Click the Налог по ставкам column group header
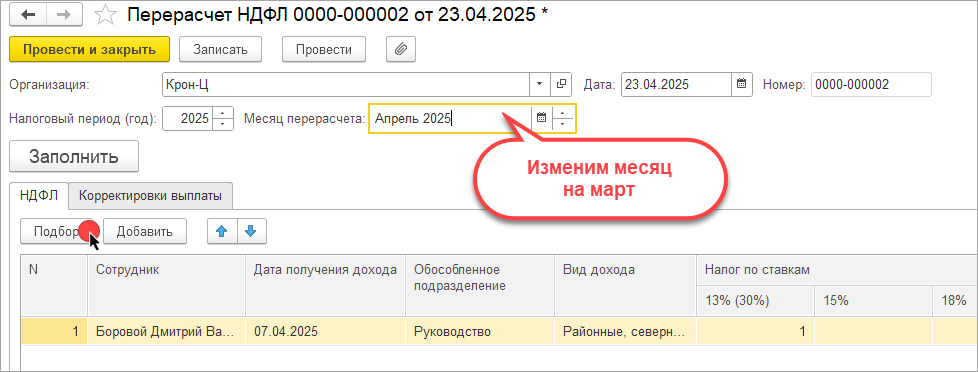Image resolution: width=978 pixels, height=372 pixels. click(x=837, y=270)
